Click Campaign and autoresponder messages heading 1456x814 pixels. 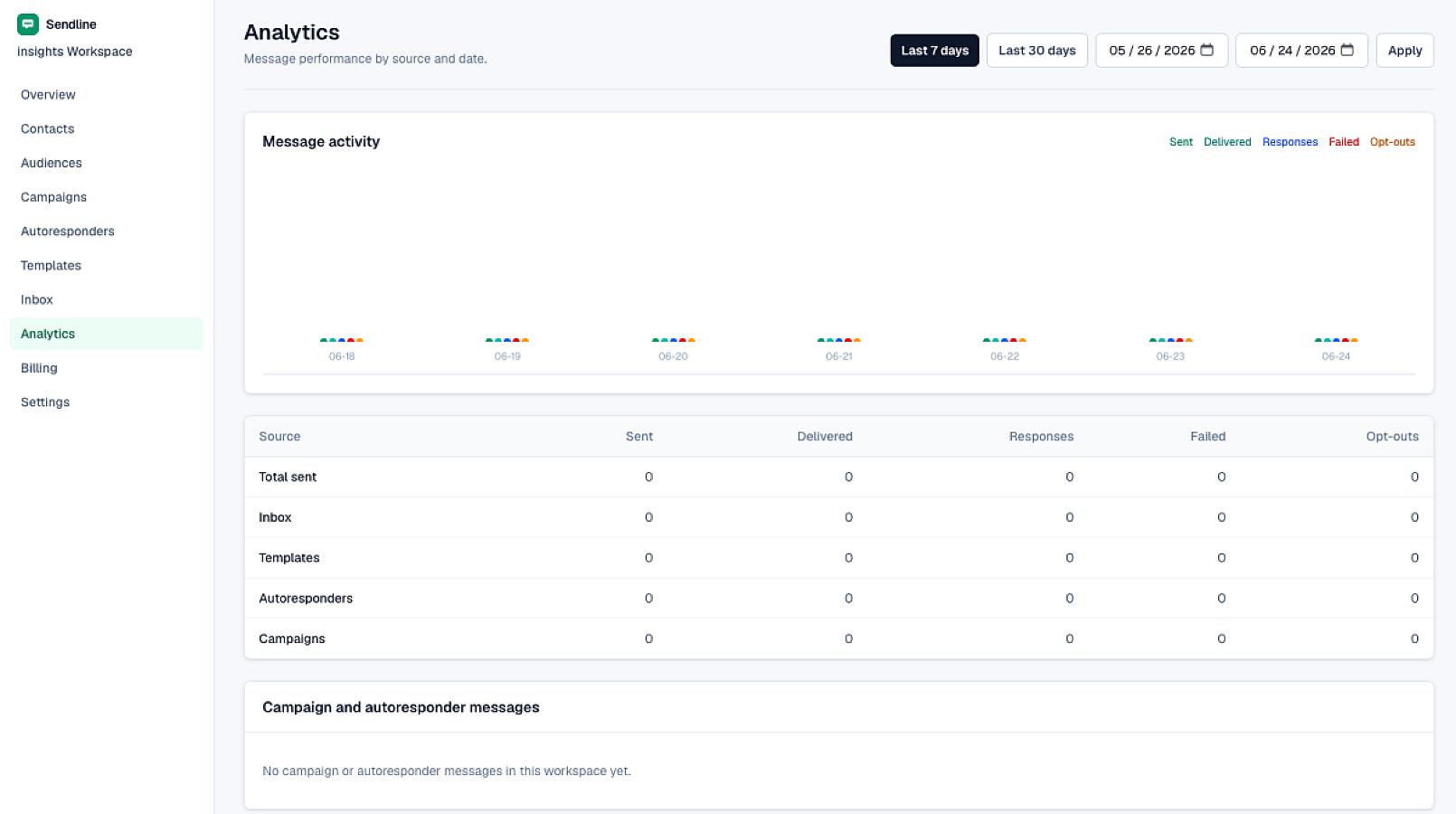coord(401,707)
